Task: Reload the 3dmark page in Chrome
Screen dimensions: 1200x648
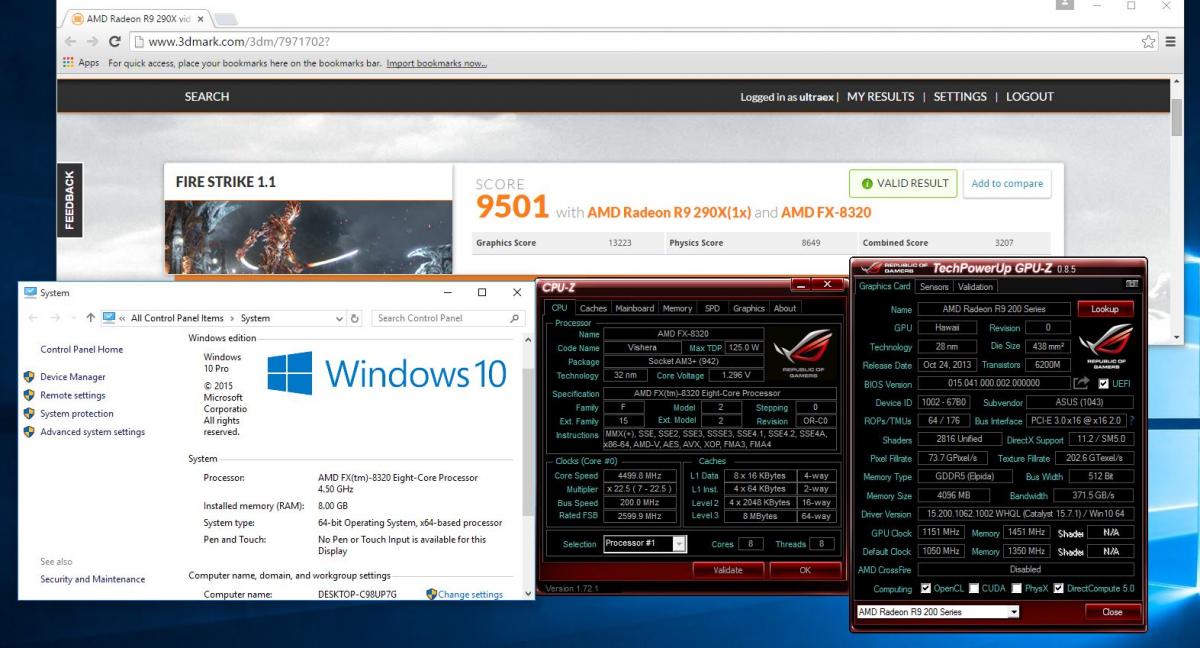Action: click(x=115, y=41)
